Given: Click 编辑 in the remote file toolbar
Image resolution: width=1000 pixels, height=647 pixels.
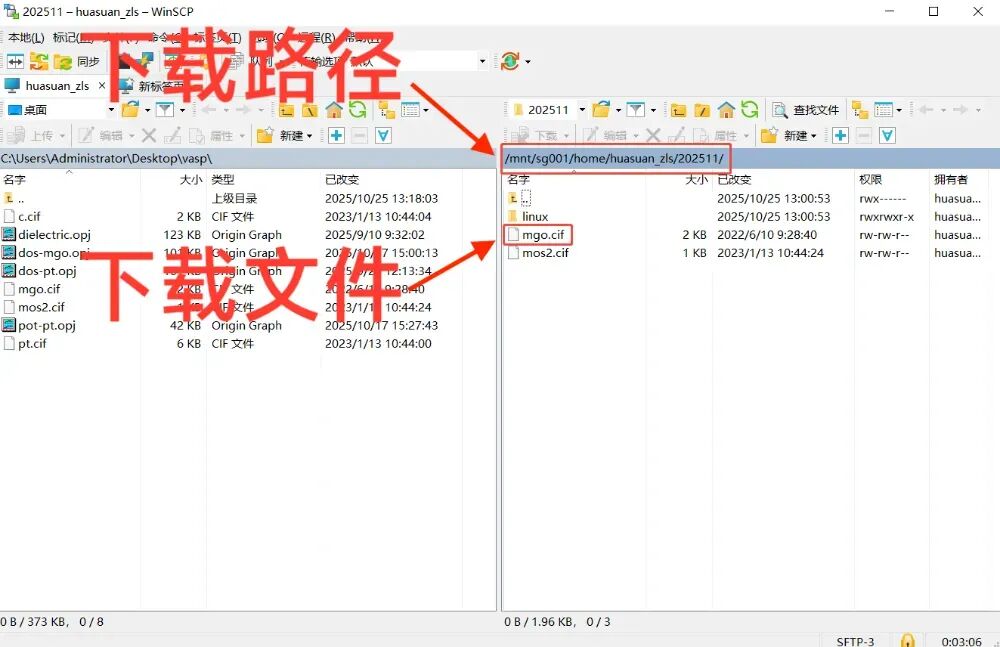Looking at the screenshot, I should (x=610, y=135).
